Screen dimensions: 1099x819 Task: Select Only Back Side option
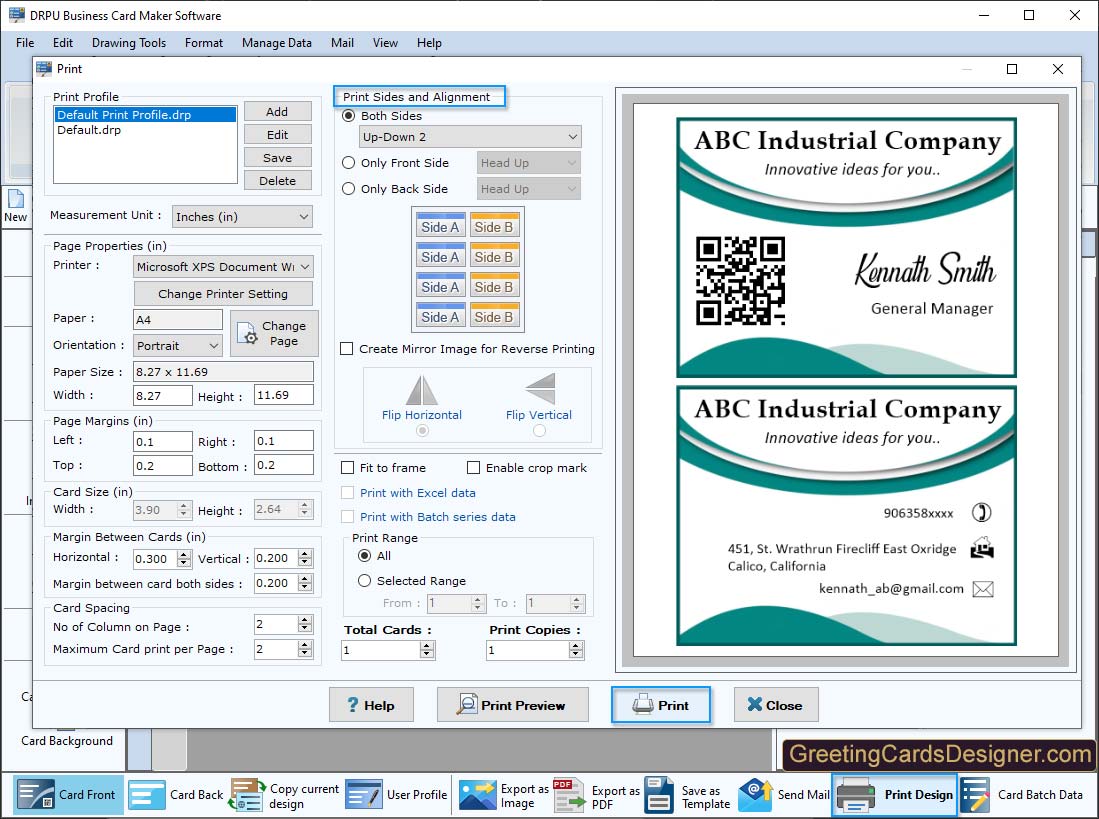point(348,188)
